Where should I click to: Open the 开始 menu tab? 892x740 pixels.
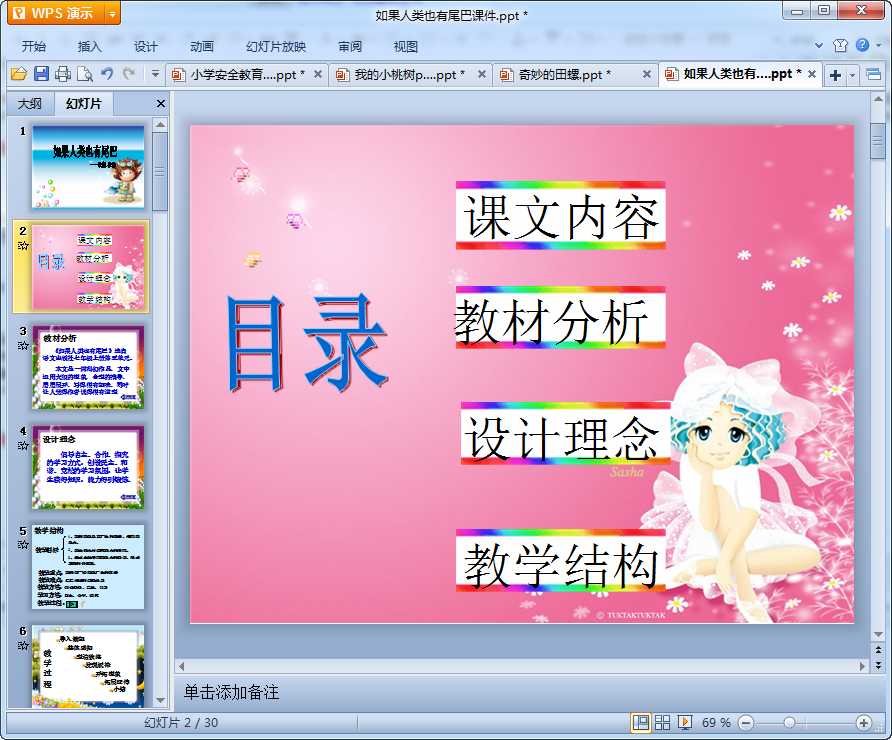point(34,47)
